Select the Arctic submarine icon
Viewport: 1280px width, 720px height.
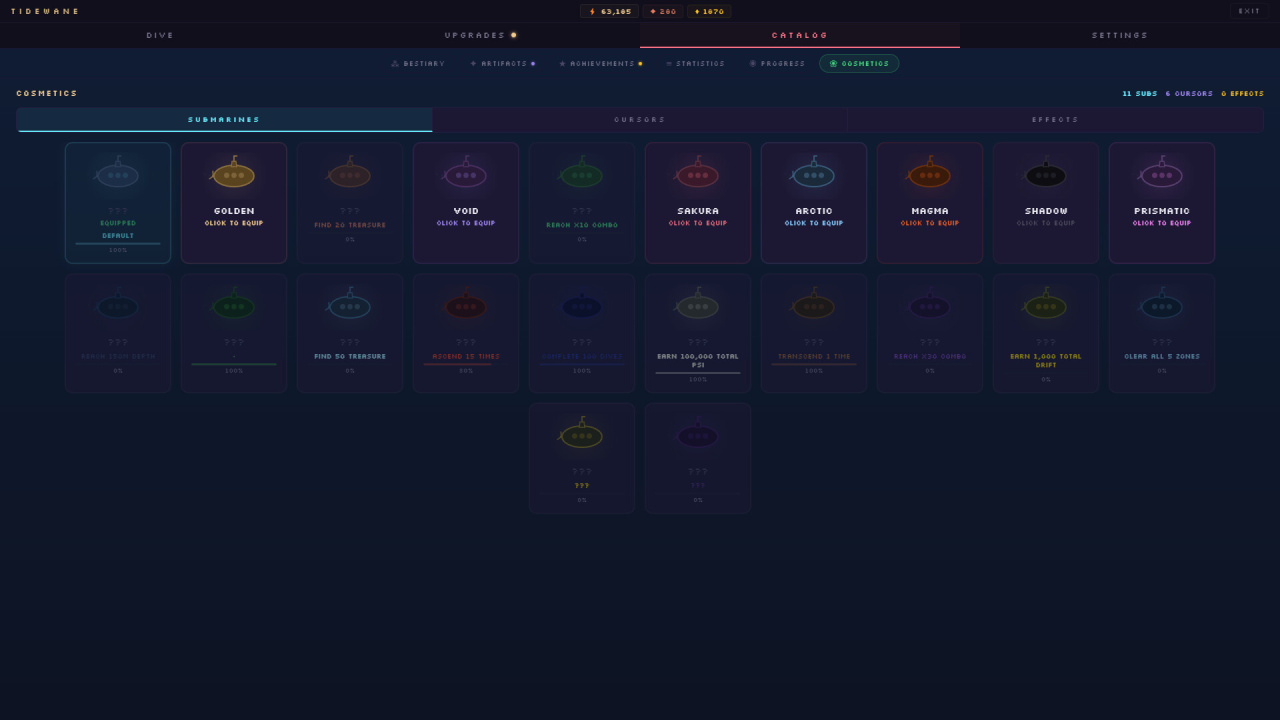coord(813,175)
